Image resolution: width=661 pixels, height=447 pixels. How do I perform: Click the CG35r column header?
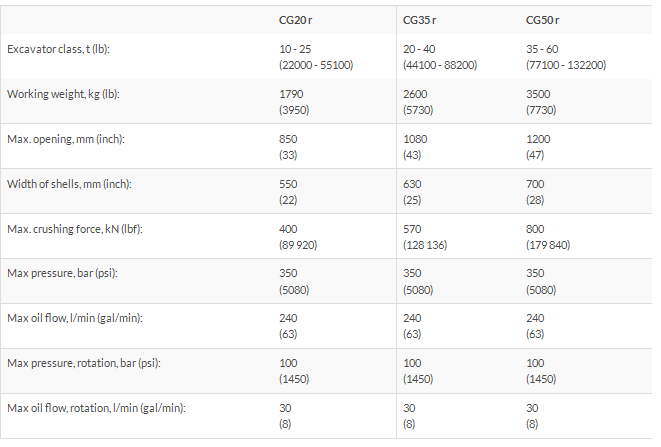(x=419, y=20)
